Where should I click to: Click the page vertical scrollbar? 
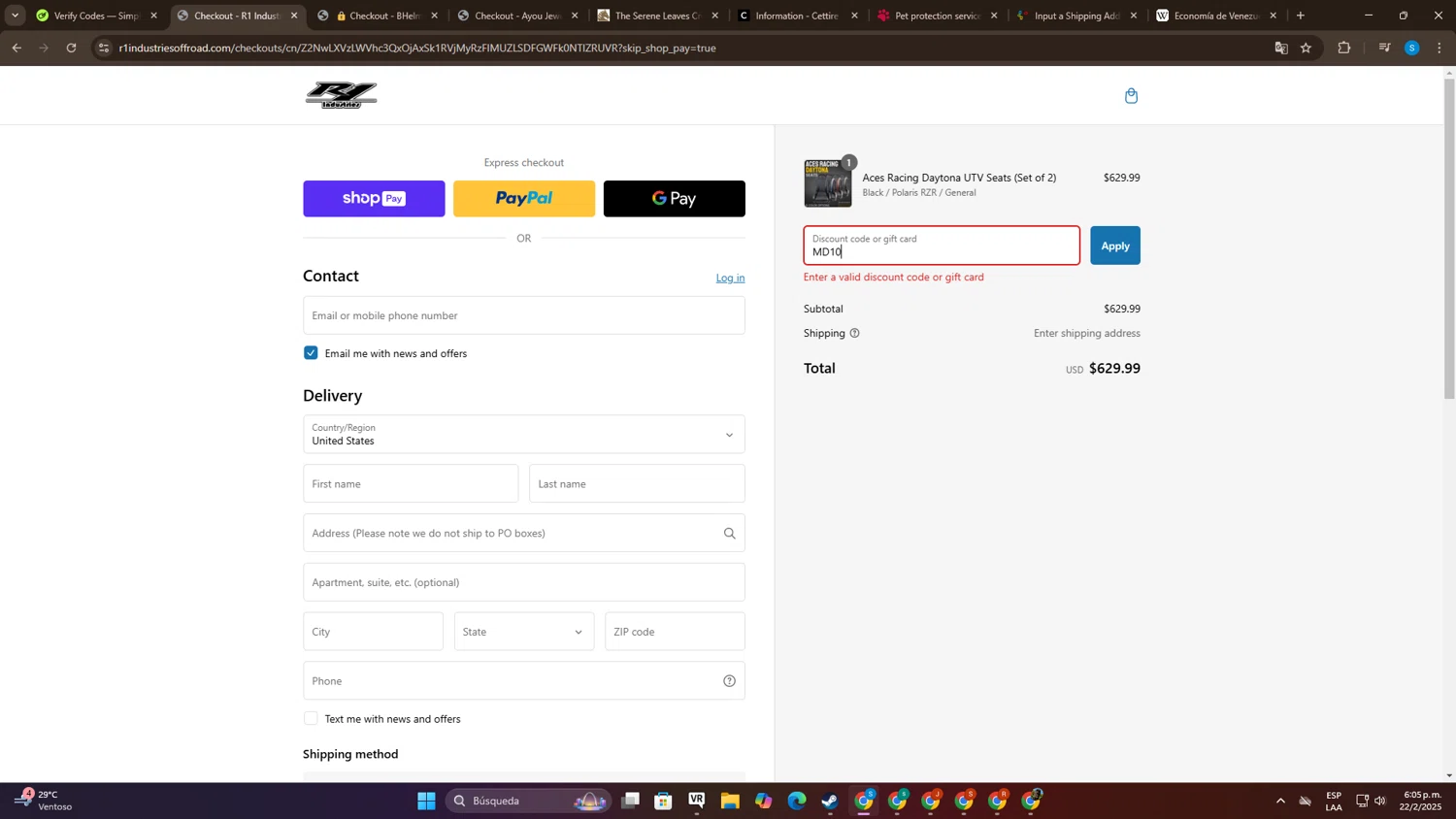coord(1449,238)
